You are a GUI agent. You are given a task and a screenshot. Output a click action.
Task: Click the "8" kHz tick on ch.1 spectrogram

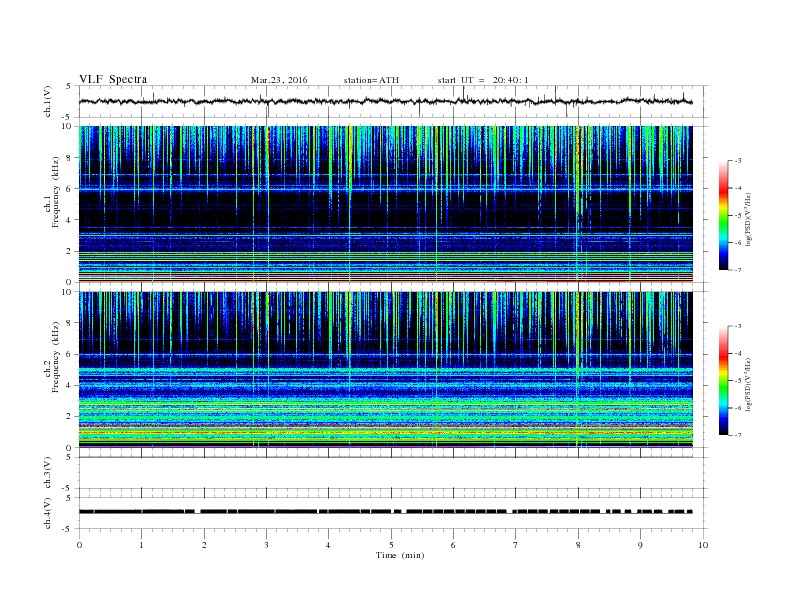(x=69, y=158)
